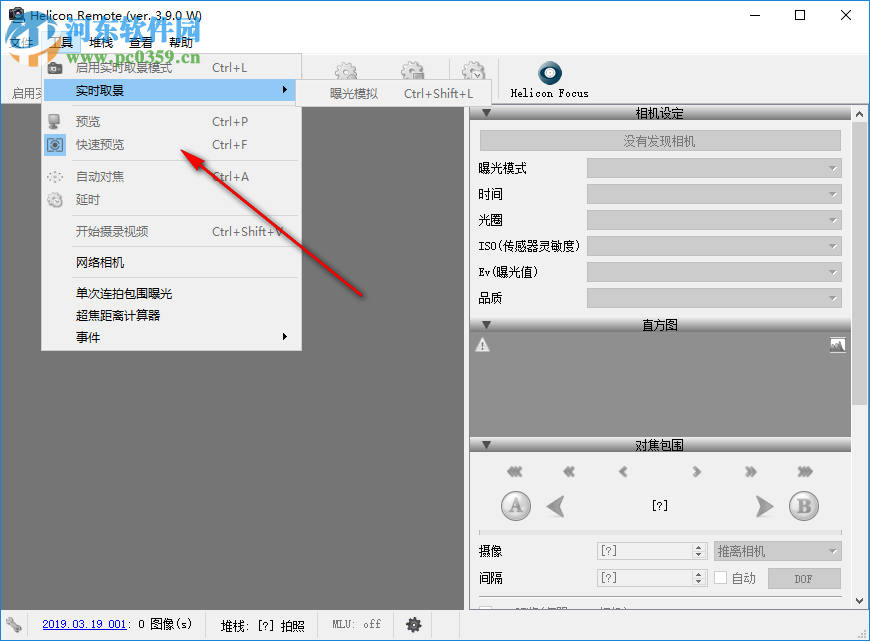Screen dimensions: 870x641
Task: Open the wrench icon in status bar
Action: point(13,624)
